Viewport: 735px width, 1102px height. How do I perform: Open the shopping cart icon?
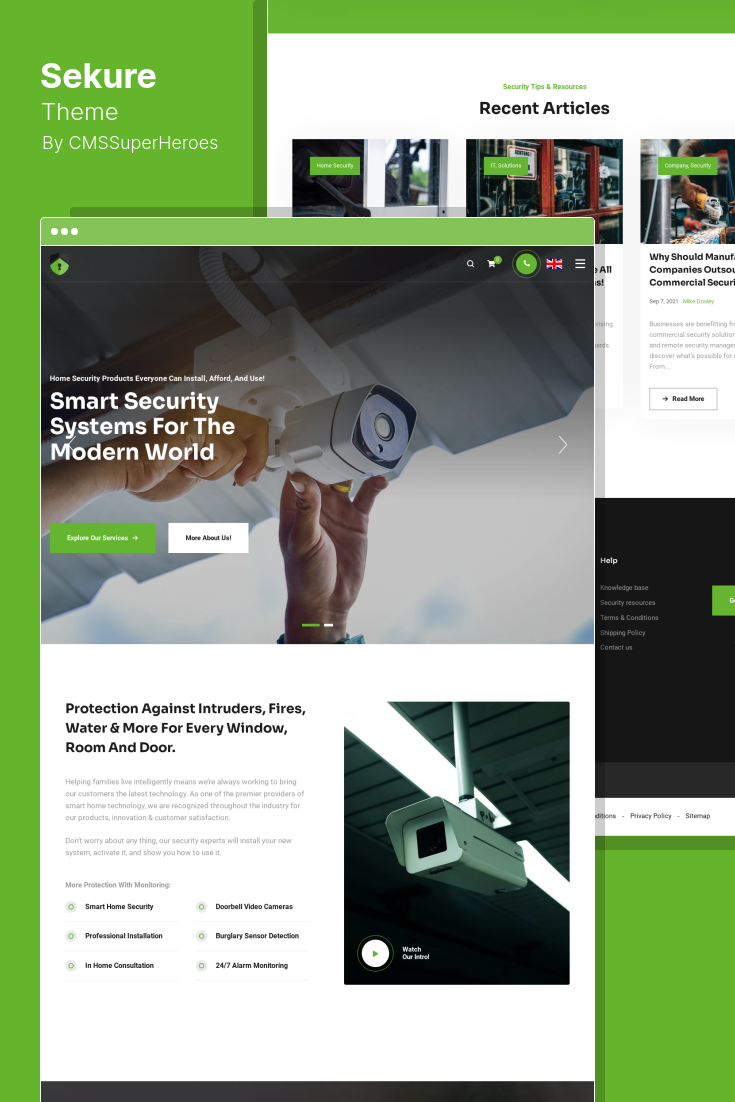point(492,264)
